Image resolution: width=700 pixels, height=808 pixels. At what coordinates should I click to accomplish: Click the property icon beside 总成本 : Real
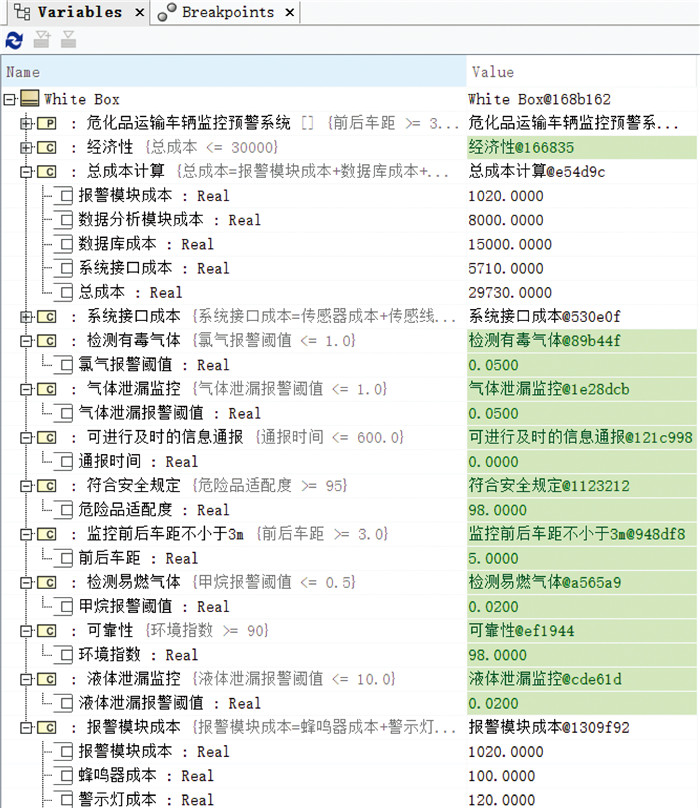click(x=63, y=292)
